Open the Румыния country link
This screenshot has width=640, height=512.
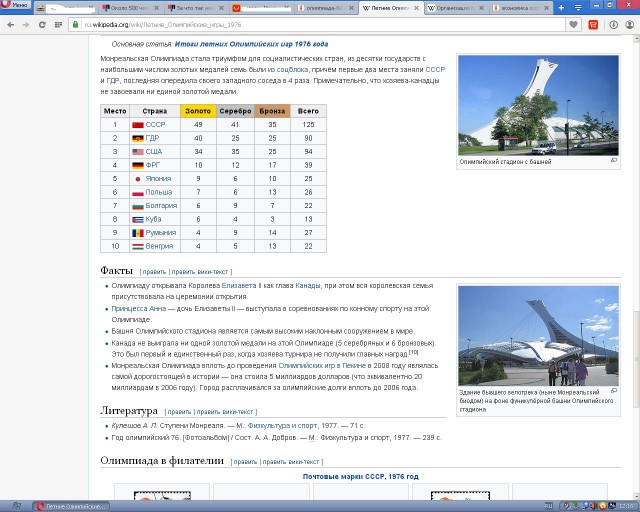(161, 232)
